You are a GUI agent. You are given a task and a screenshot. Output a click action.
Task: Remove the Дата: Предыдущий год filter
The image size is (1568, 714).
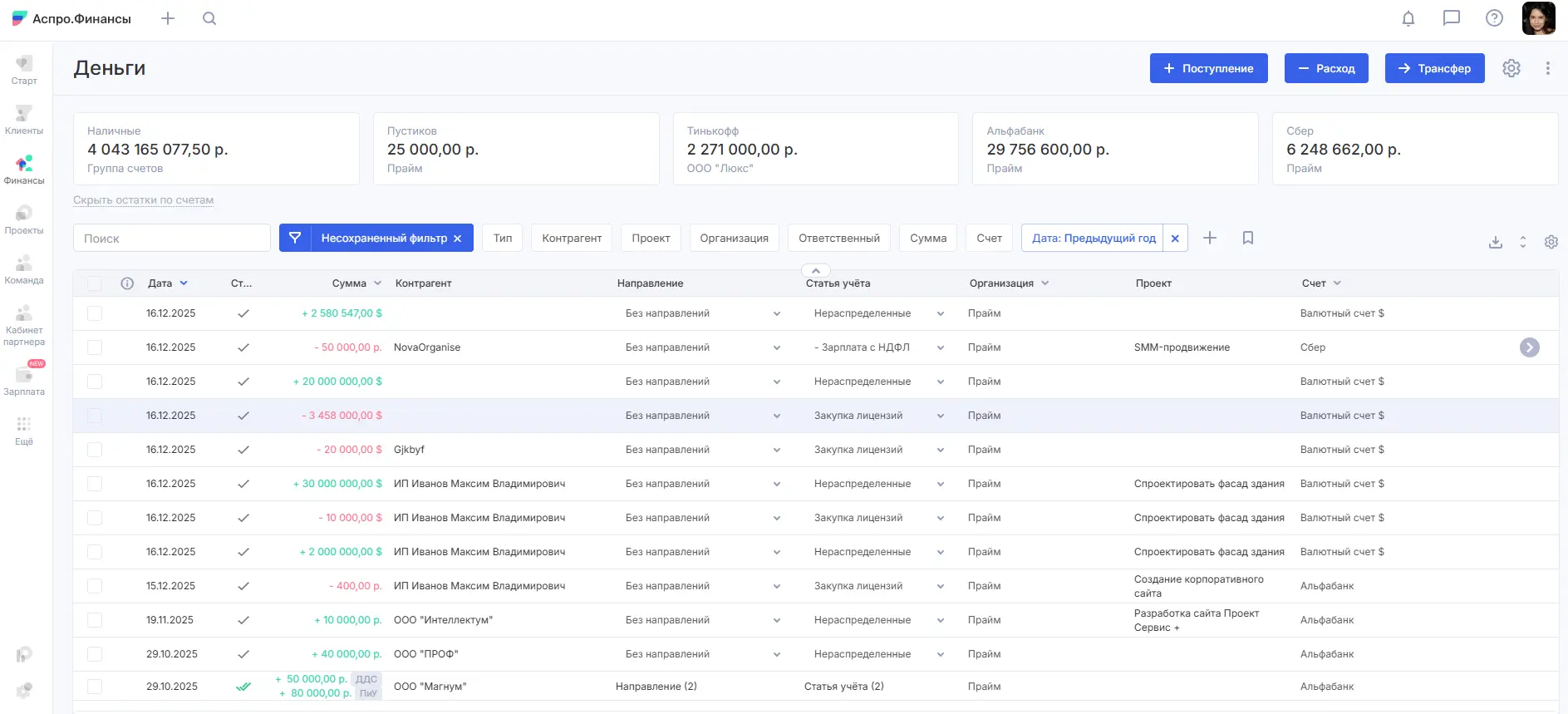(1175, 238)
